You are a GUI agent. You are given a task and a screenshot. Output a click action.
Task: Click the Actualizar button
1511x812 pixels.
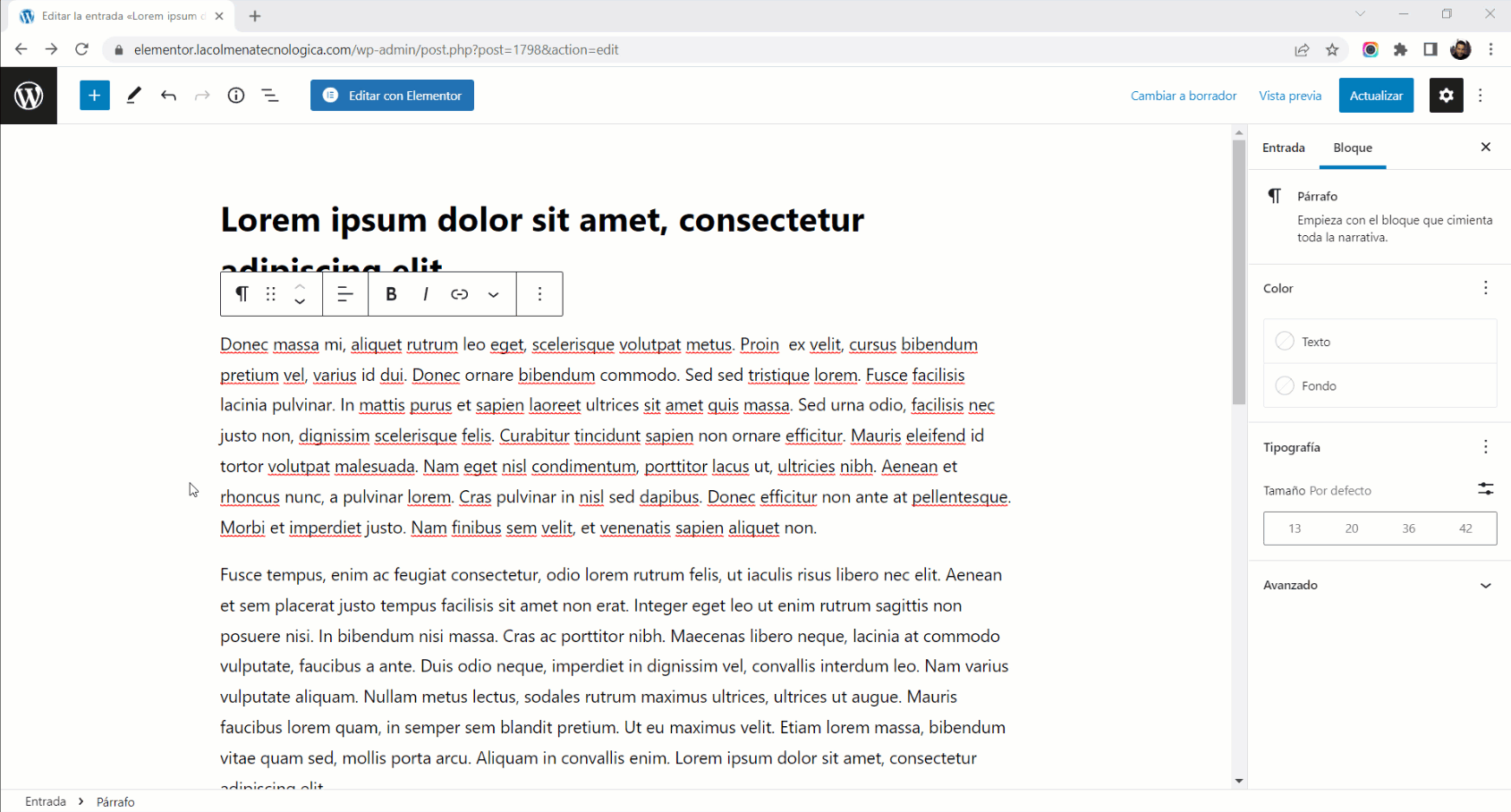pos(1375,96)
